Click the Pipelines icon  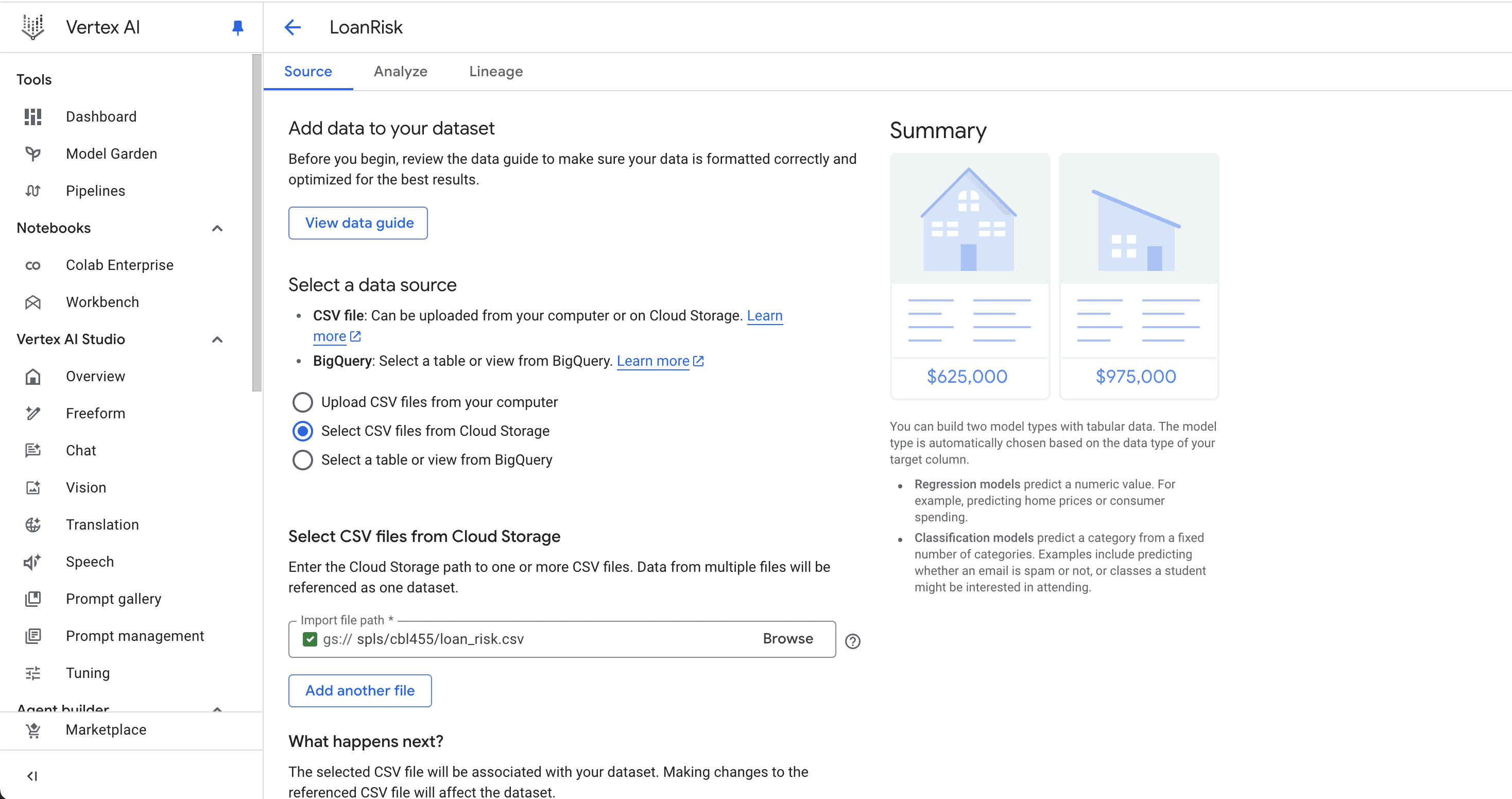click(33, 191)
